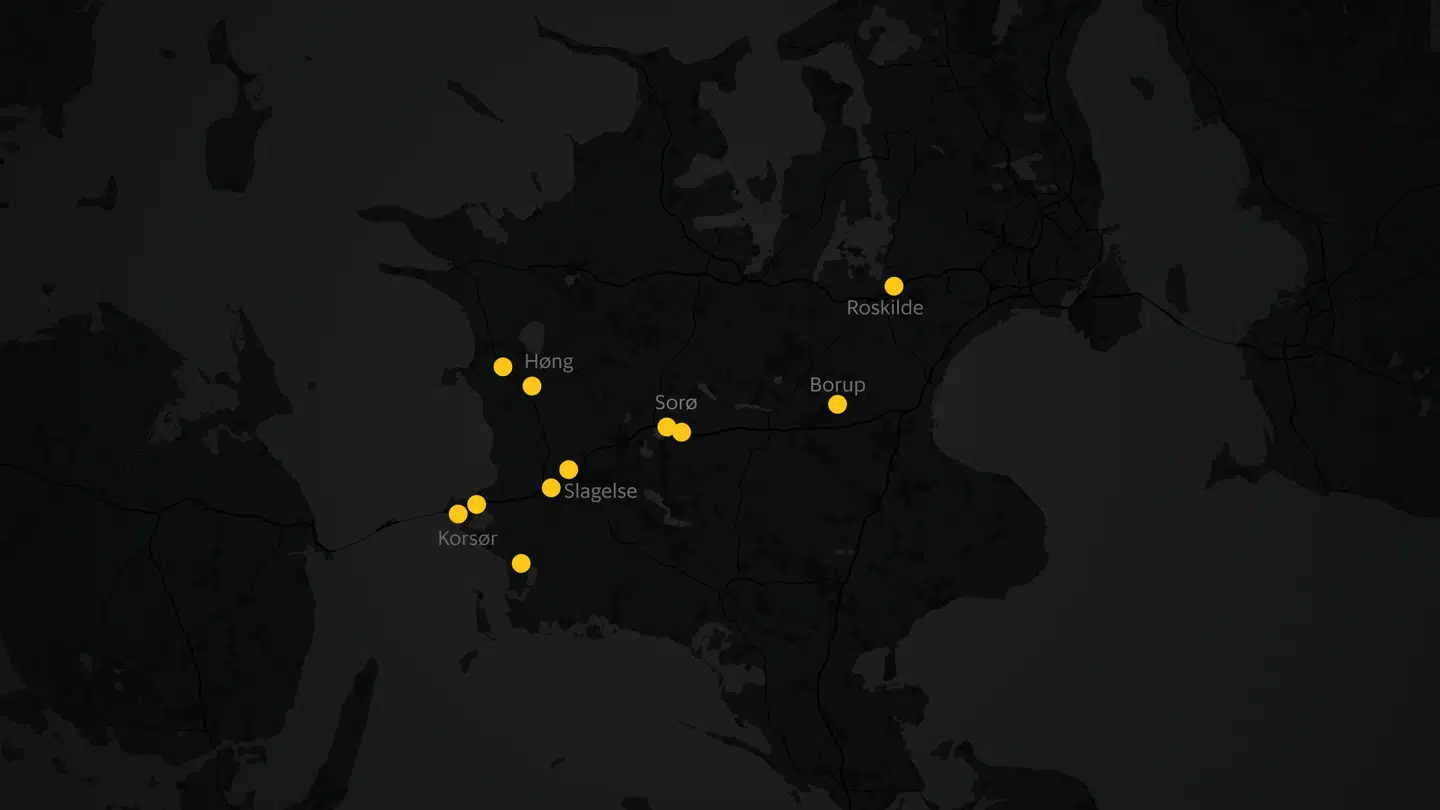The image size is (1440, 810).
Task: Select the right yellow marker above Korsør
Action: [476, 504]
